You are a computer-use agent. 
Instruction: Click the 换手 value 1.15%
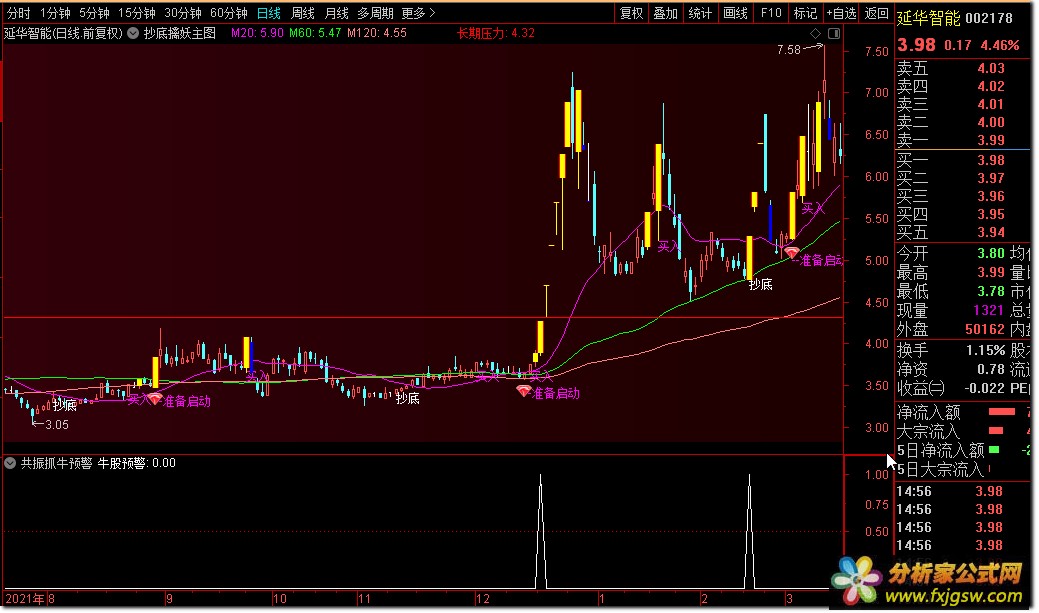(x=985, y=350)
